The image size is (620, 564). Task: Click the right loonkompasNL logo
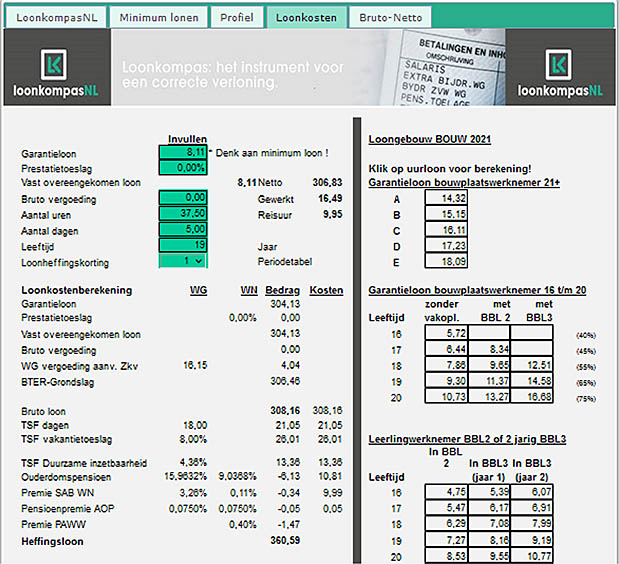[560, 67]
